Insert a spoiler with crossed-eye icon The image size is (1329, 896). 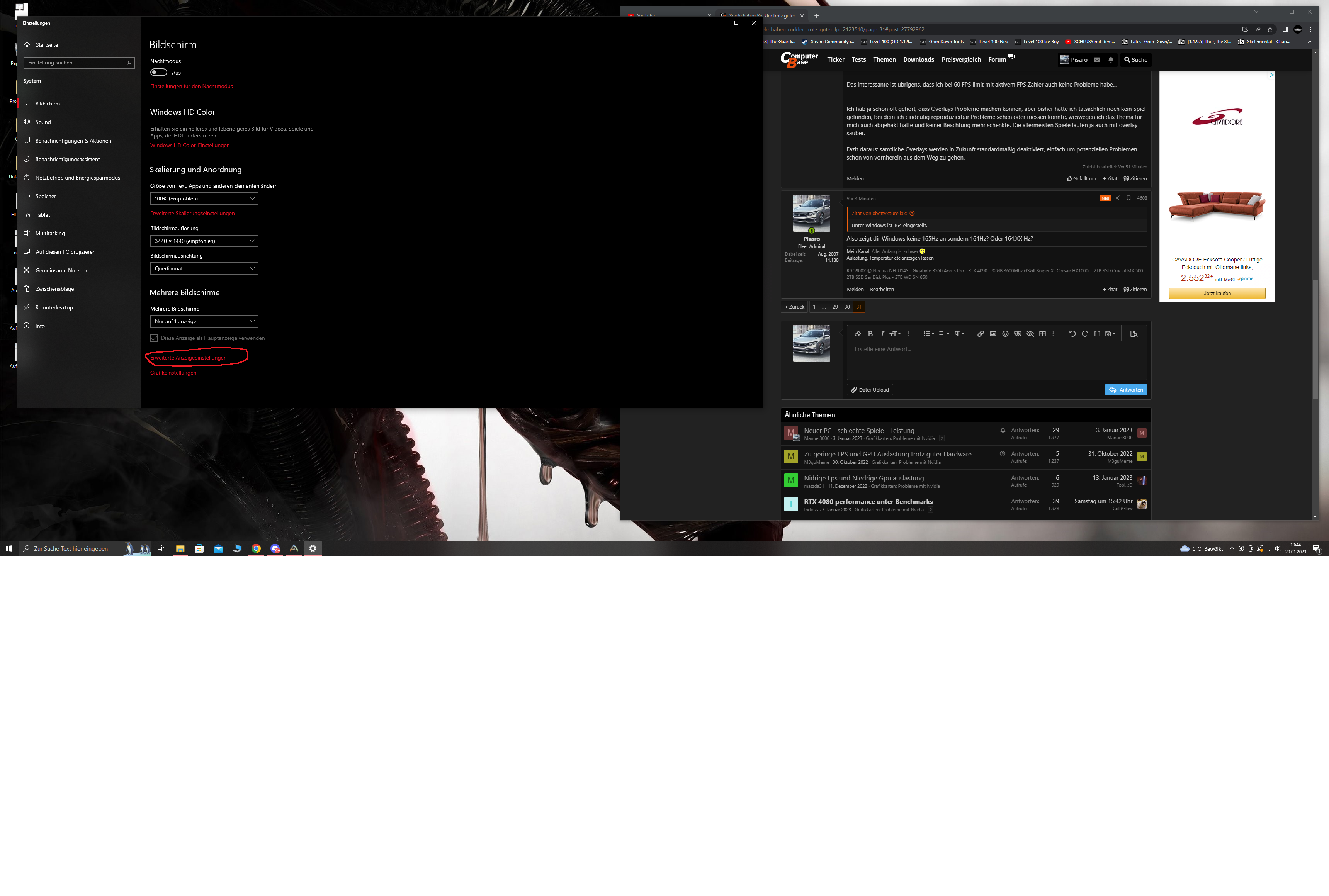coord(1030,334)
